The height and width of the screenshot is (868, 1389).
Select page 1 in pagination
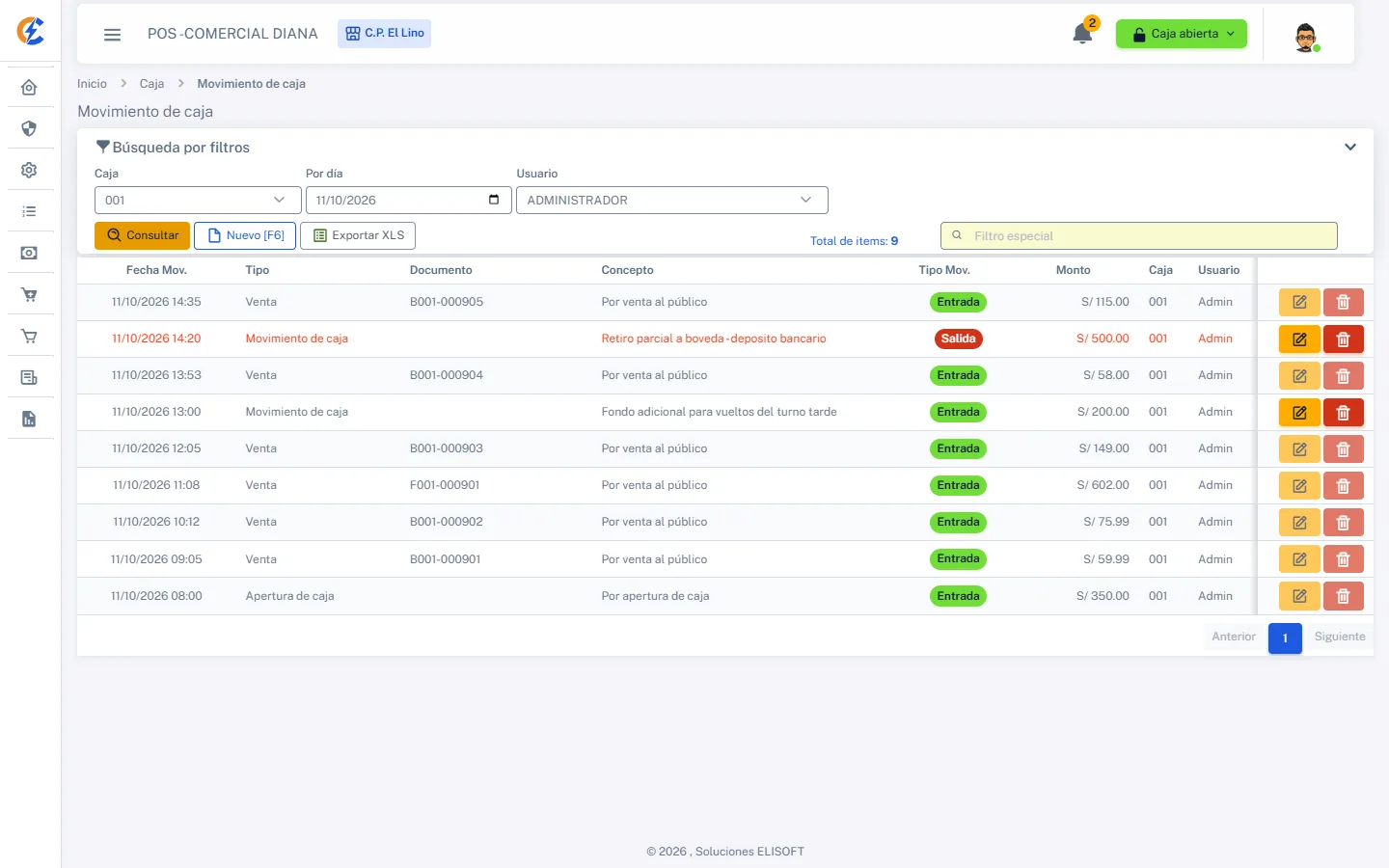(x=1285, y=637)
